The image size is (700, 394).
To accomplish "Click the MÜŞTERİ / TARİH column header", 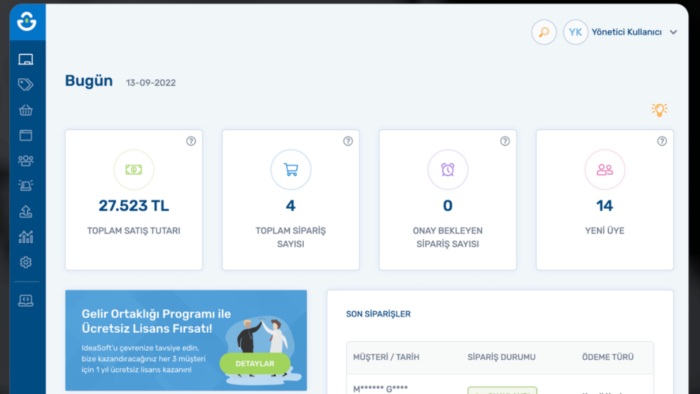I will pyautogui.click(x=386, y=357).
